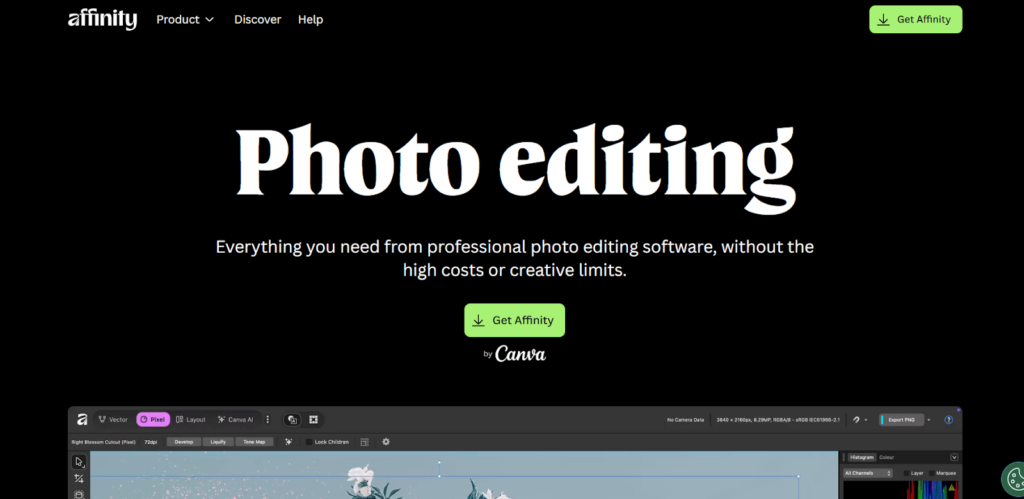The width and height of the screenshot is (1024, 499).
Task: Click the settings gear in context toolbar
Action: pos(386,441)
